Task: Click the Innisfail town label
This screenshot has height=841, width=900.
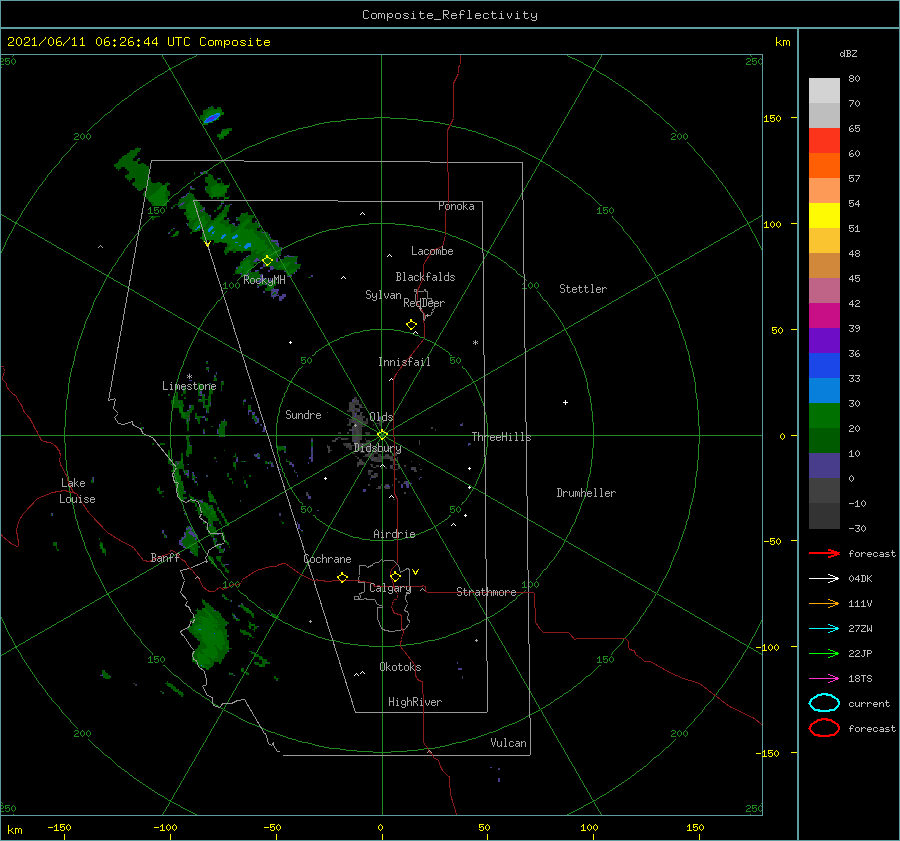Action: (404, 362)
